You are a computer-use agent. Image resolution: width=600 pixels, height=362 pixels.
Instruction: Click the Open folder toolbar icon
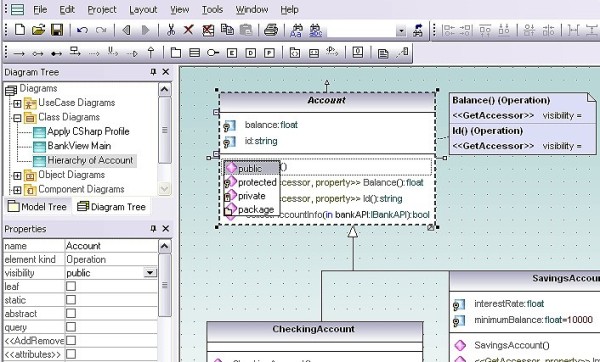[x=38, y=30]
